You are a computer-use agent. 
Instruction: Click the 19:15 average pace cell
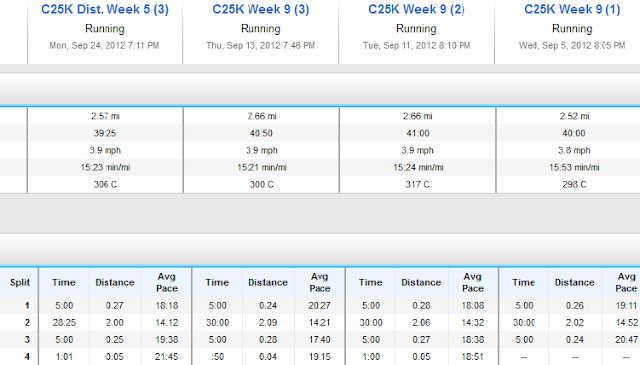click(x=320, y=357)
